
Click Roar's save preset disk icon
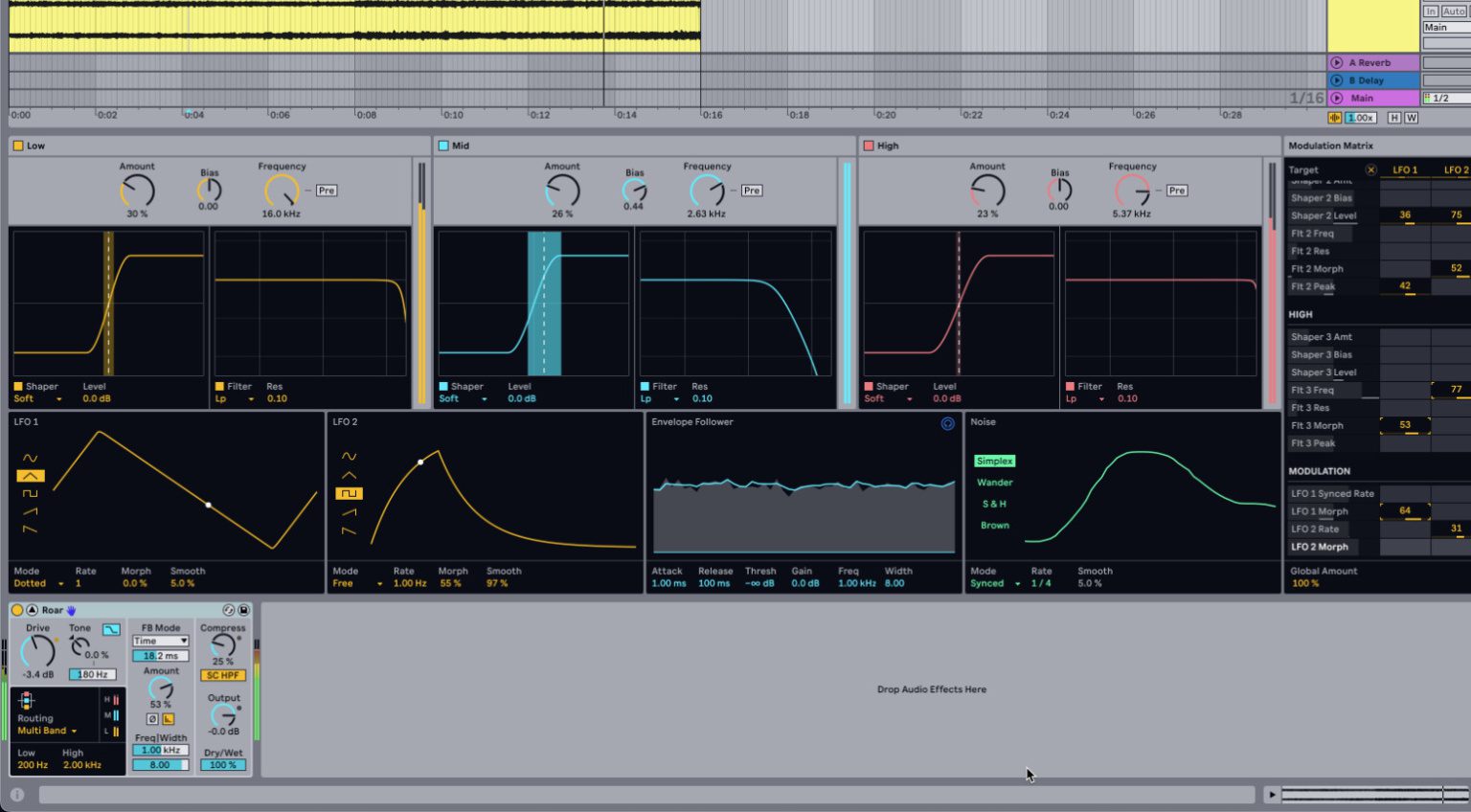click(242, 611)
